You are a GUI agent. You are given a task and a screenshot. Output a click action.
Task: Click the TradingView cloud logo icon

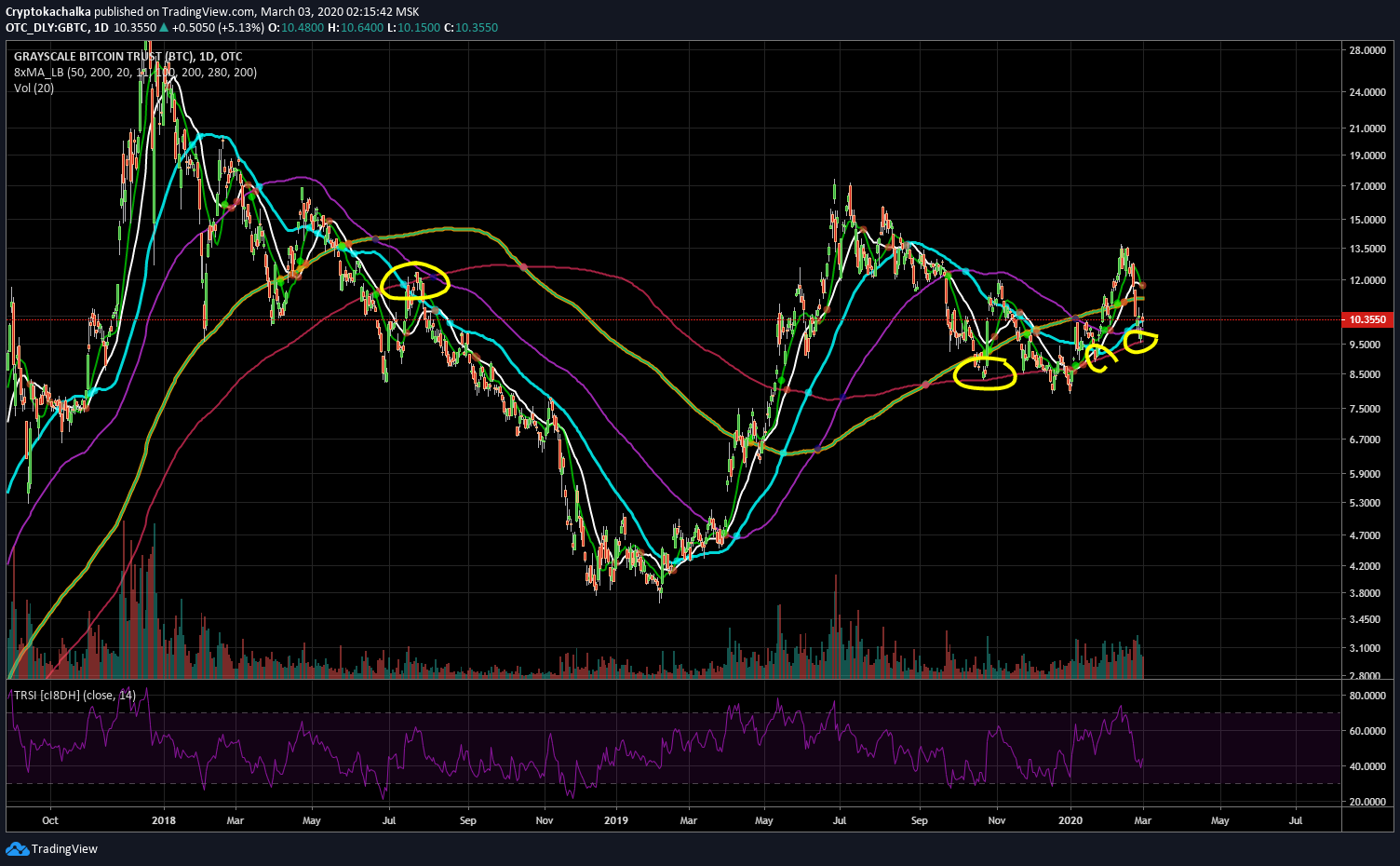[x=17, y=848]
